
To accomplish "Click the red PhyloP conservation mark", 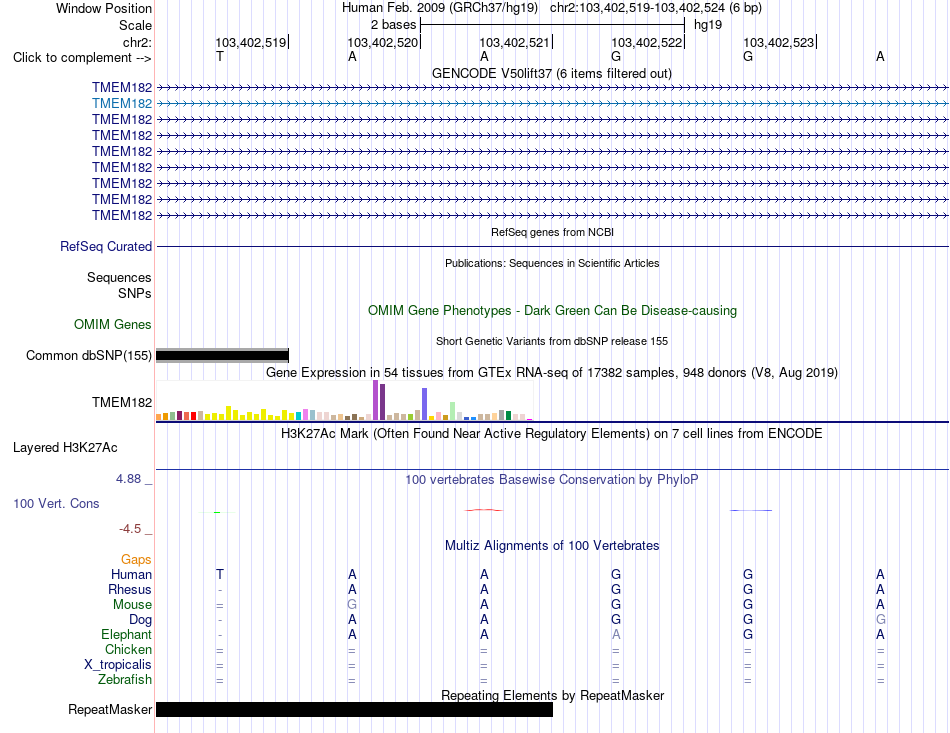I will pyautogui.click(x=483, y=510).
